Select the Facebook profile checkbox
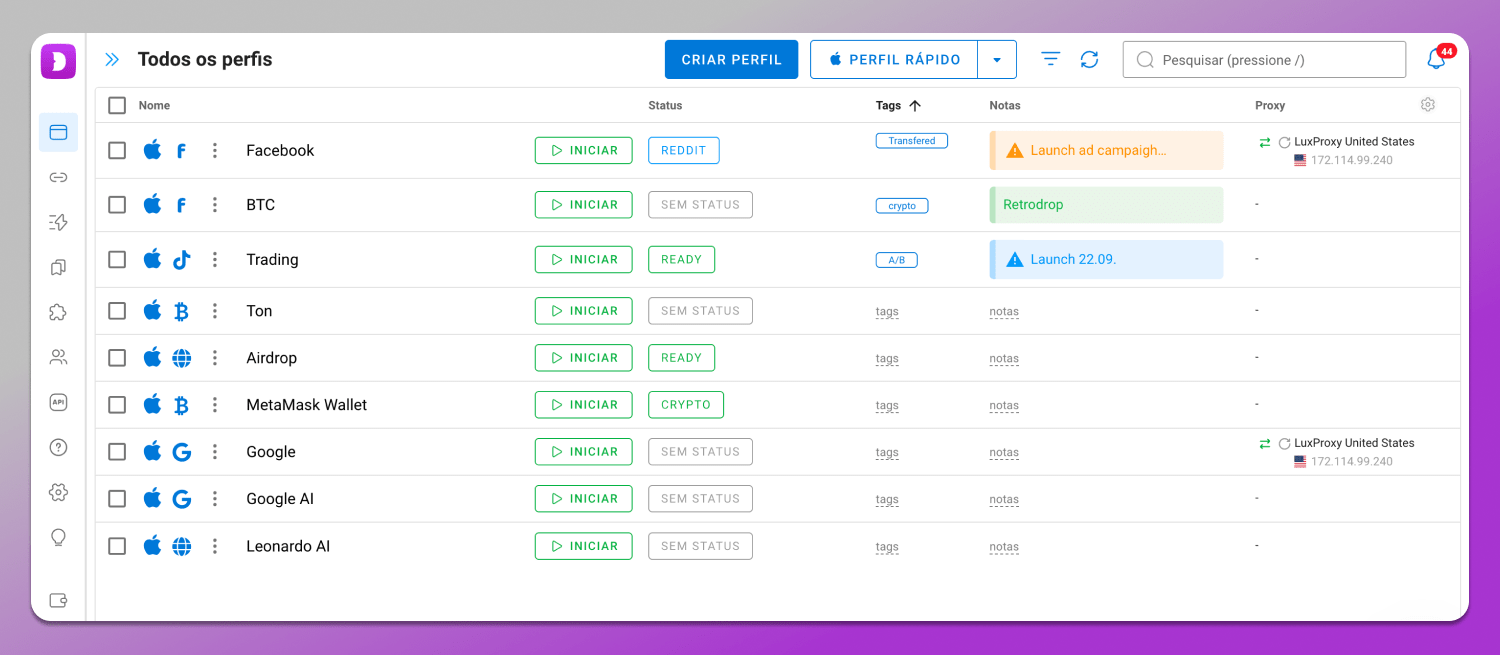The image size is (1500, 655). point(117,151)
